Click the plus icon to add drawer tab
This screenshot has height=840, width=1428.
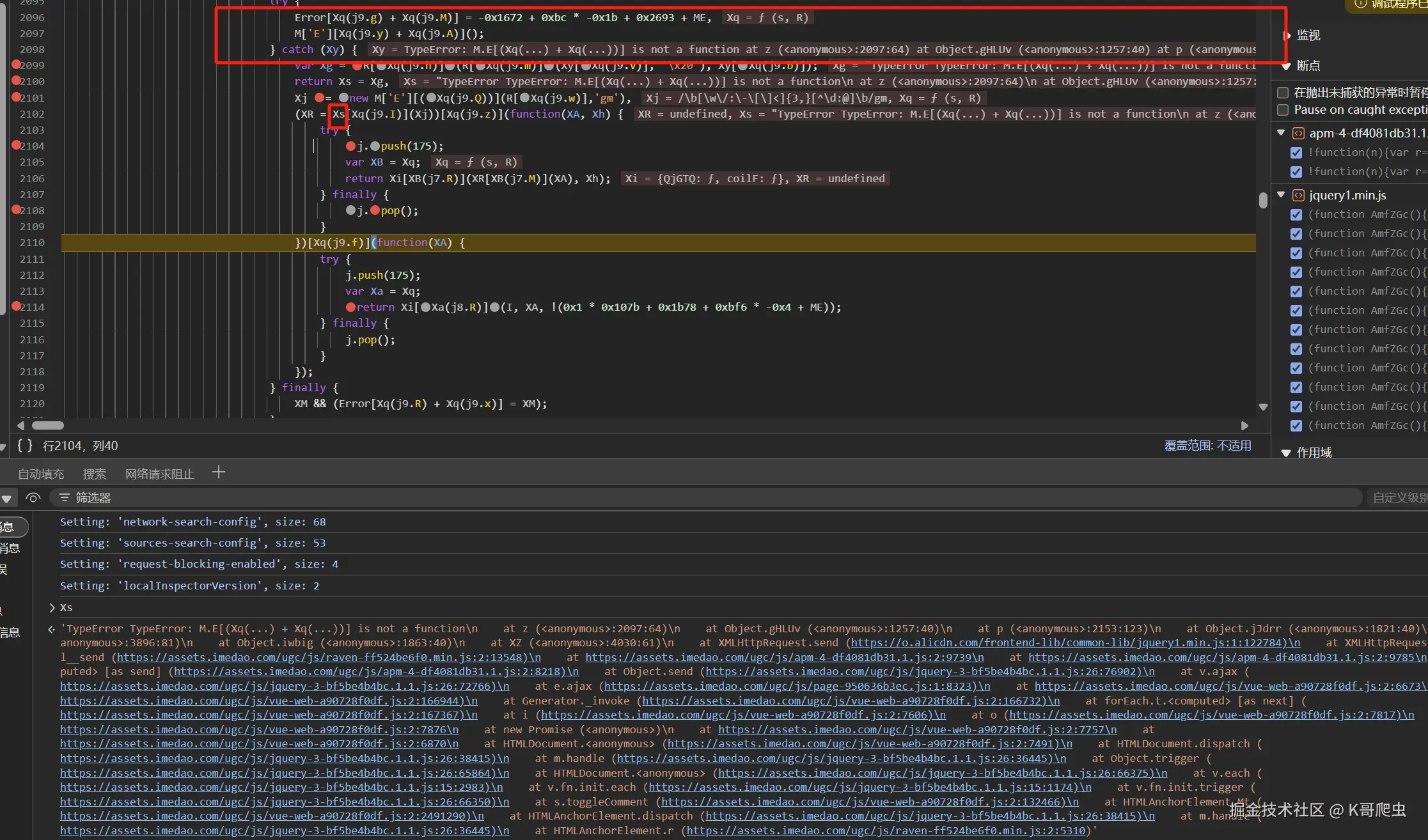pos(219,472)
